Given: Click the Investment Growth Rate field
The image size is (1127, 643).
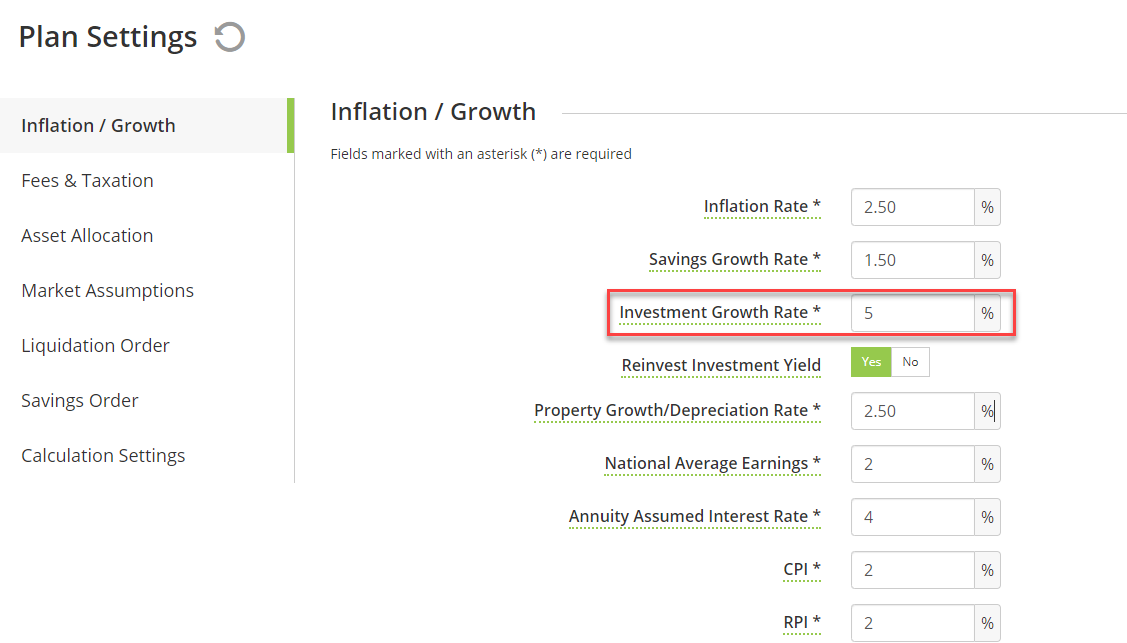Looking at the screenshot, I should click(913, 313).
